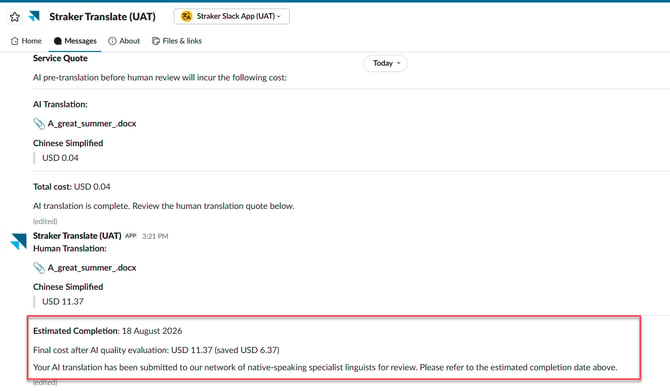Click the Straker Translate (UAT) header title
670x391 pixels.
(x=103, y=17)
